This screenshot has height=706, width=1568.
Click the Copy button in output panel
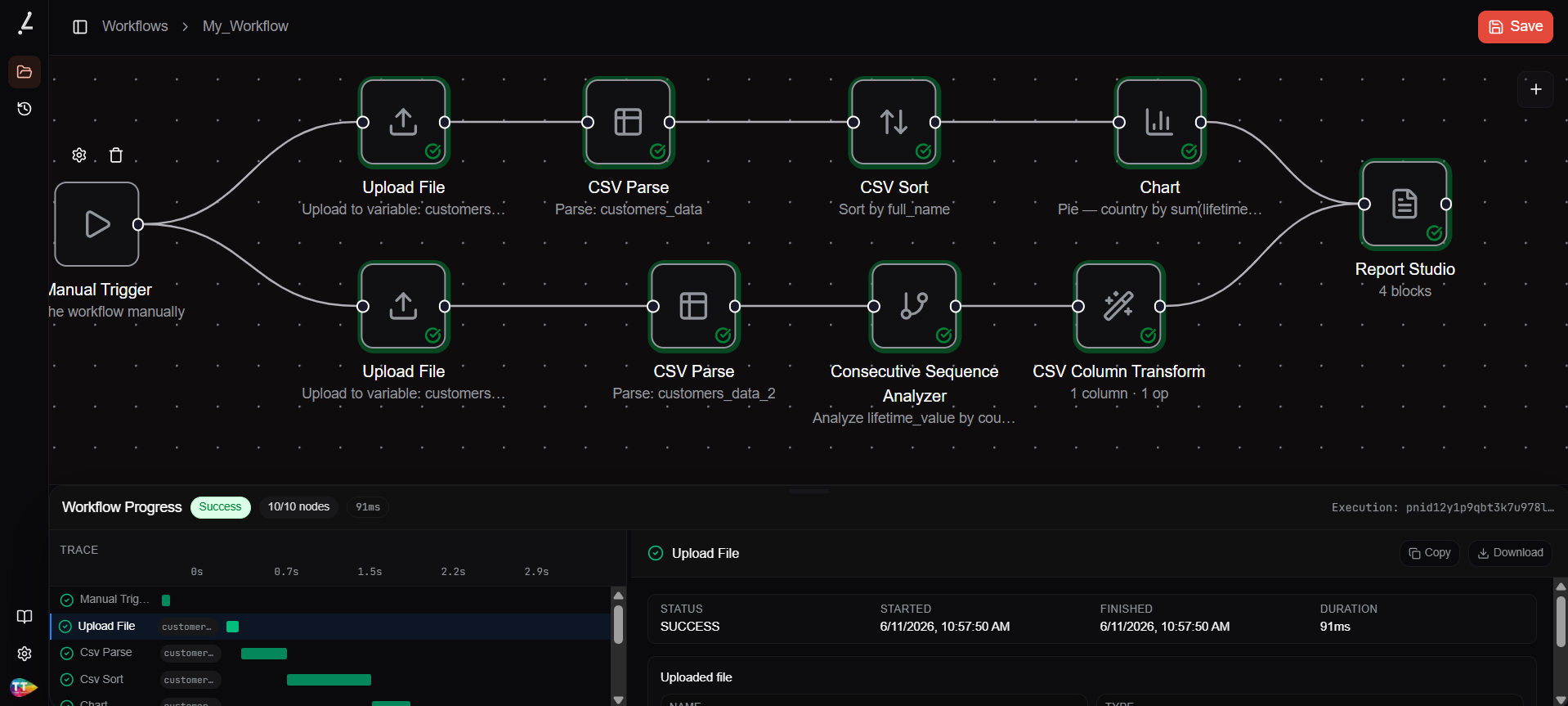pos(1430,553)
